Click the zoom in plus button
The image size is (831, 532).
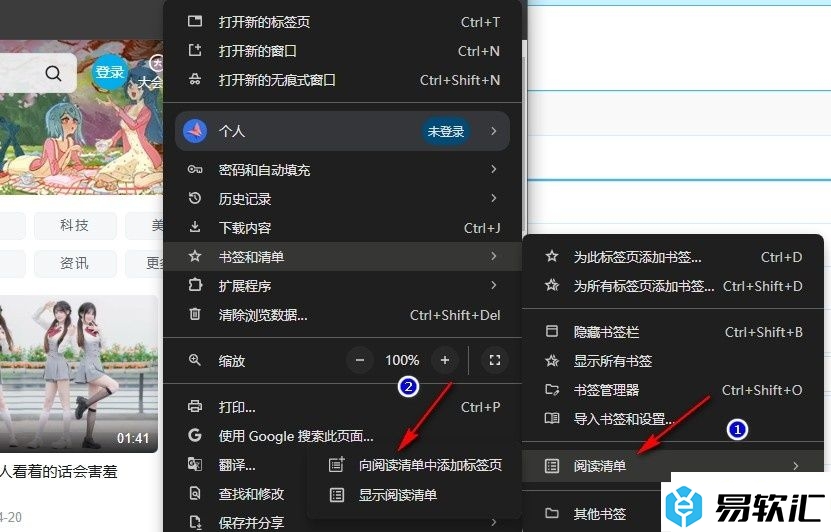tap(445, 360)
